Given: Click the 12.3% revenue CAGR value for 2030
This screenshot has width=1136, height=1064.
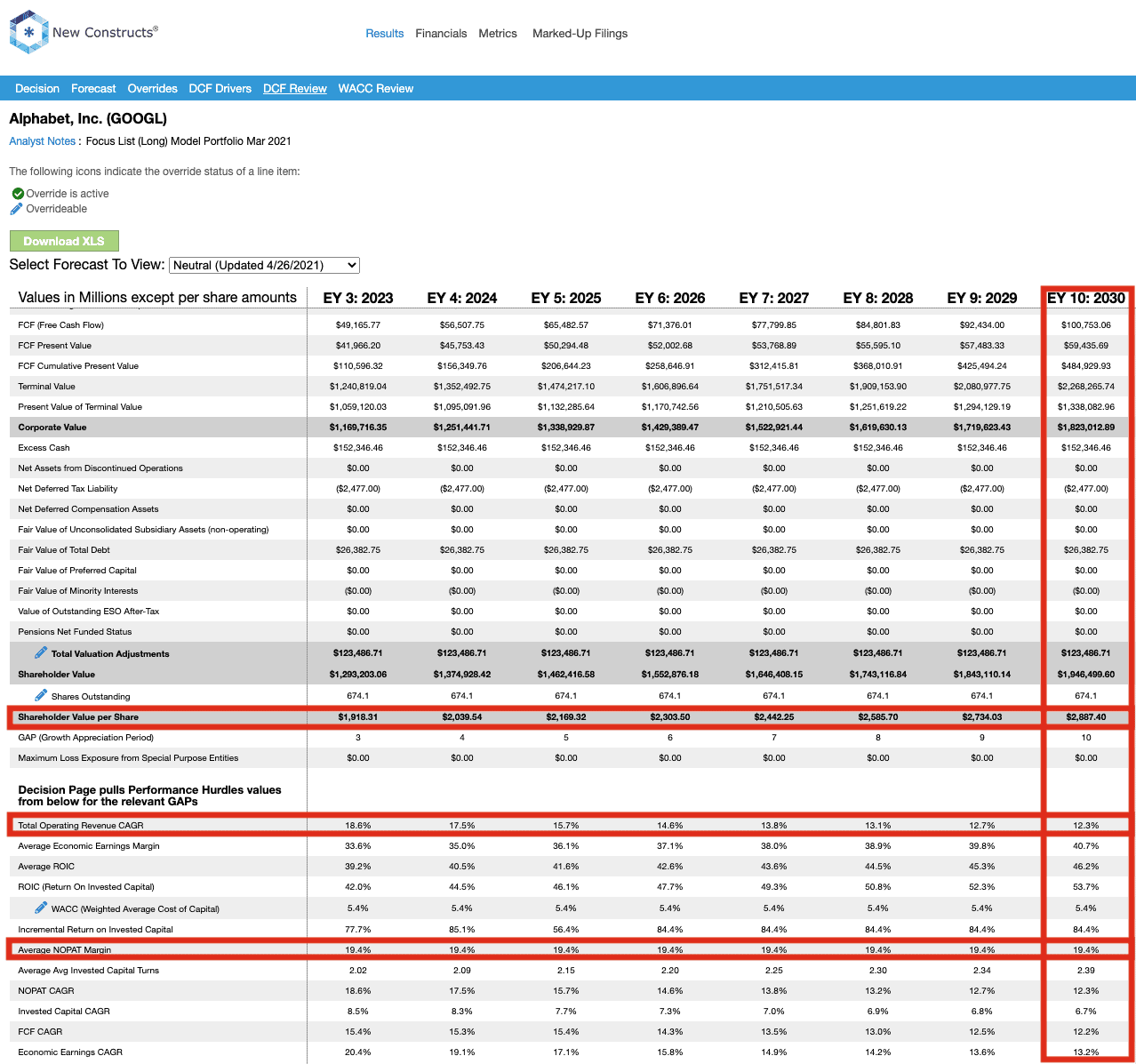Looking at the screenshot, I should coord(1086,826).
